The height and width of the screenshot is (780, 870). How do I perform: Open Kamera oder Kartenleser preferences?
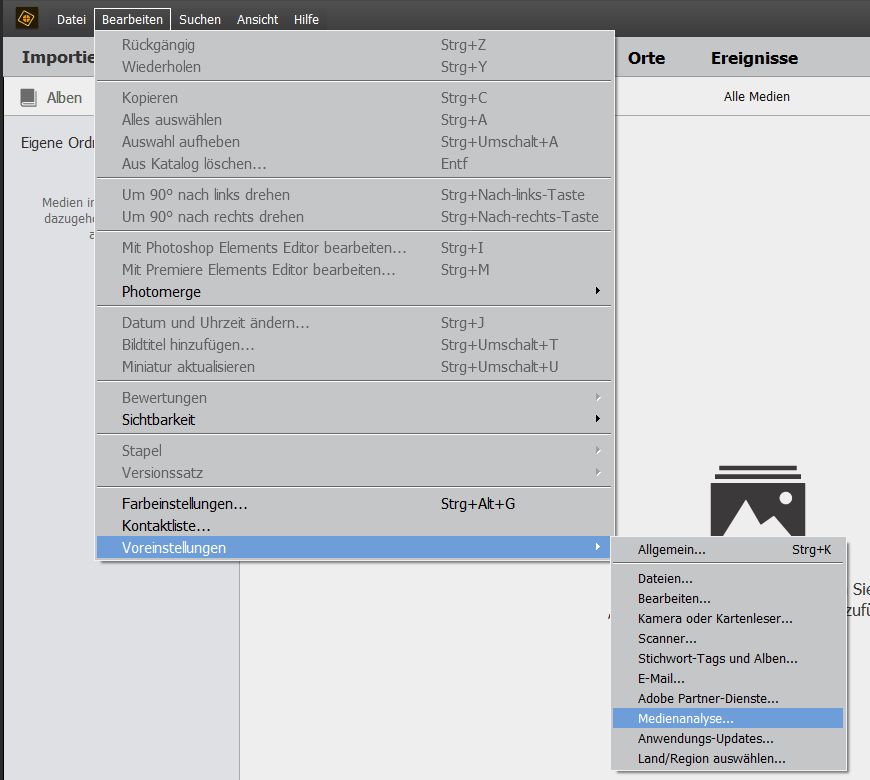point(728,619)
